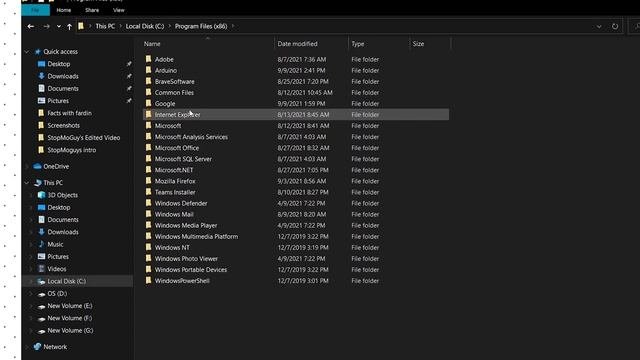
Task: Sort by the Date modified column header
Action: [x=298, y=44]
